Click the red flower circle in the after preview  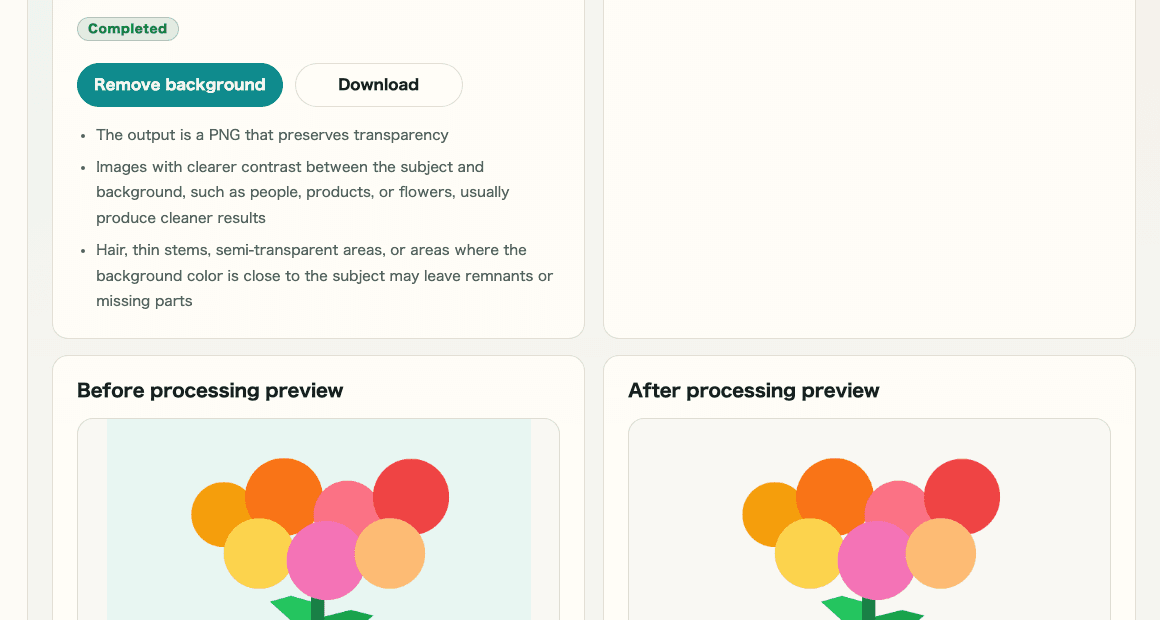966,492
